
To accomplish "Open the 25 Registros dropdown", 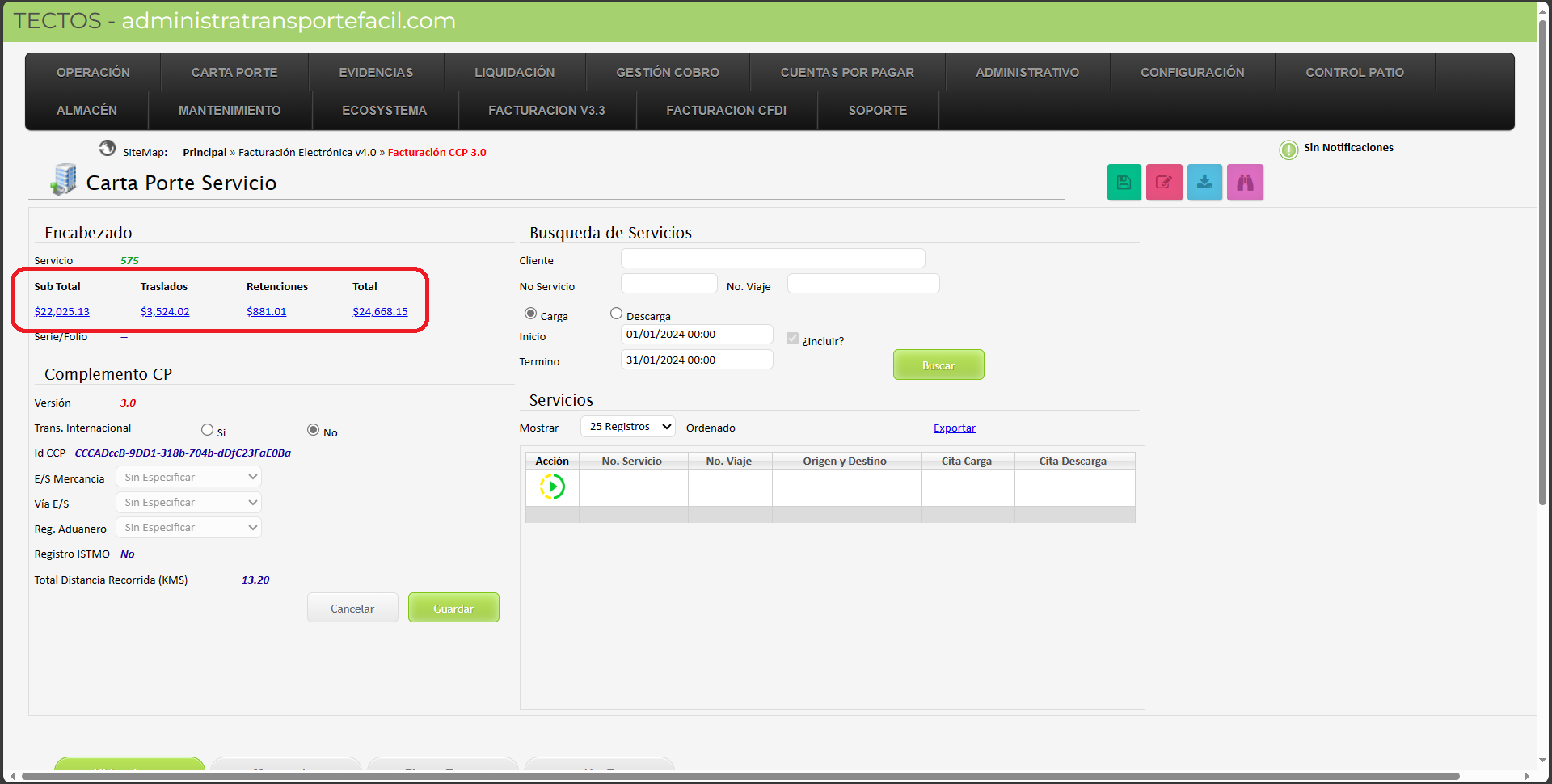I will (629, 427).
